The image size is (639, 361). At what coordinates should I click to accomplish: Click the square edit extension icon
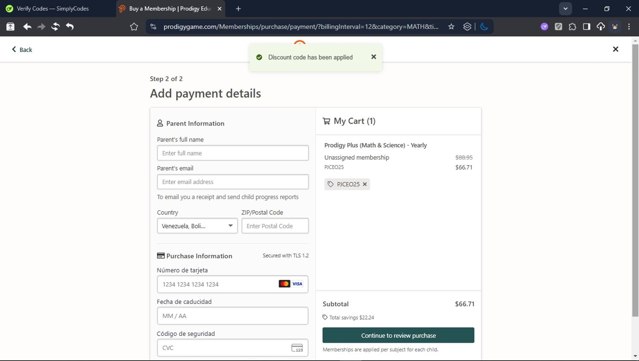coord(558,26)
